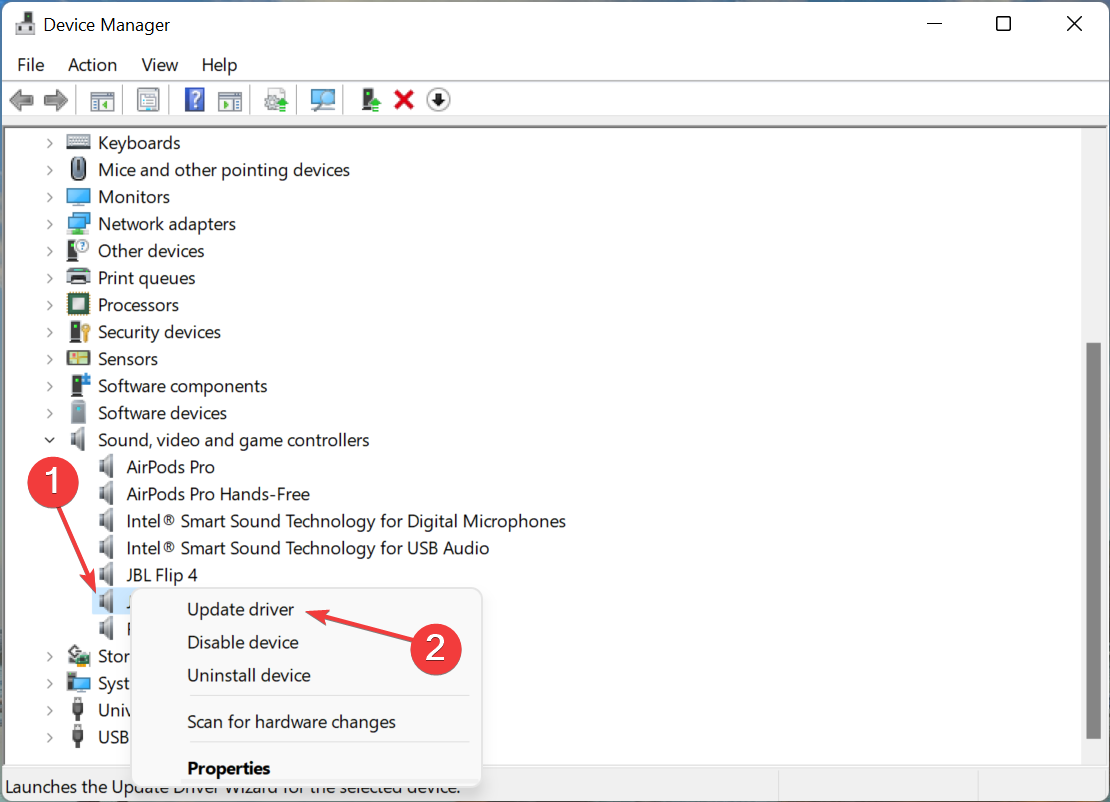Screen dimensions: 1110x802
Task: Click the down-arrow Disable device toolbar icon
Action: (x=438, y=100)
